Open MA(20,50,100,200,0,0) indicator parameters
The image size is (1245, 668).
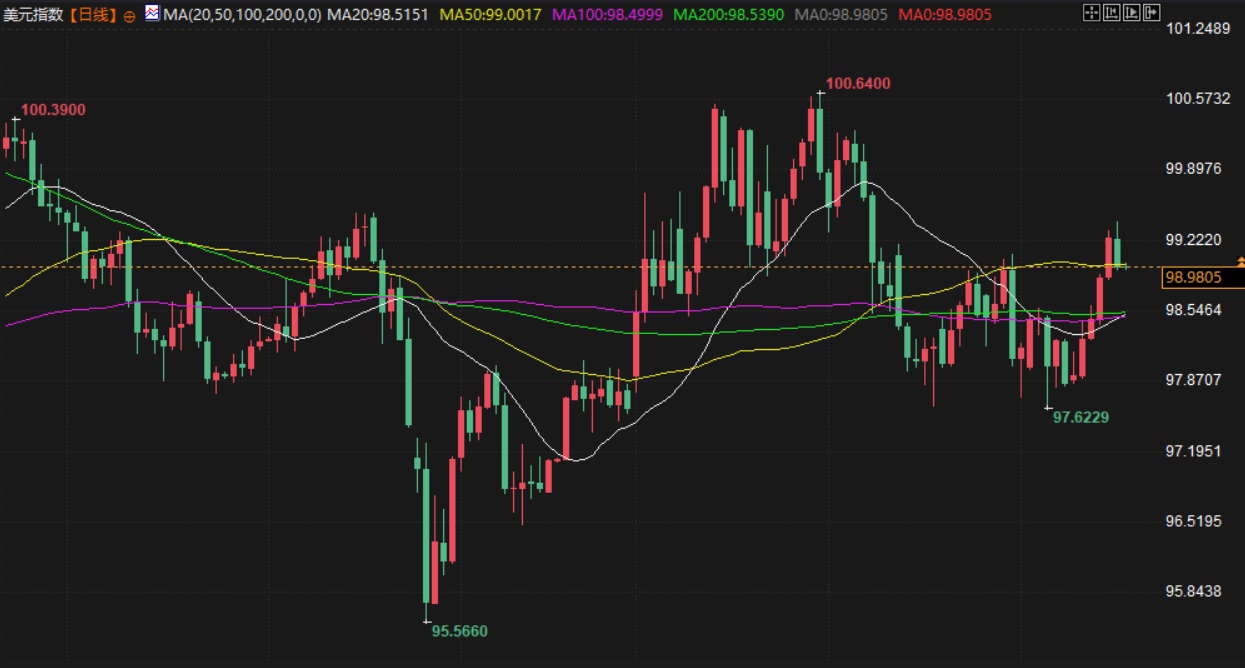(242, 15)
